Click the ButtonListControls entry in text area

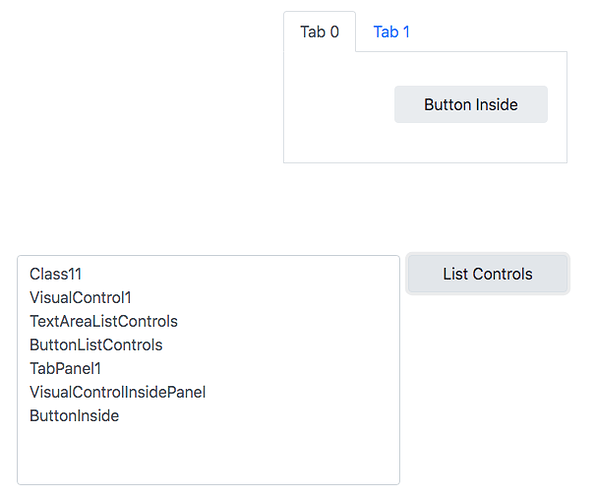96,345
